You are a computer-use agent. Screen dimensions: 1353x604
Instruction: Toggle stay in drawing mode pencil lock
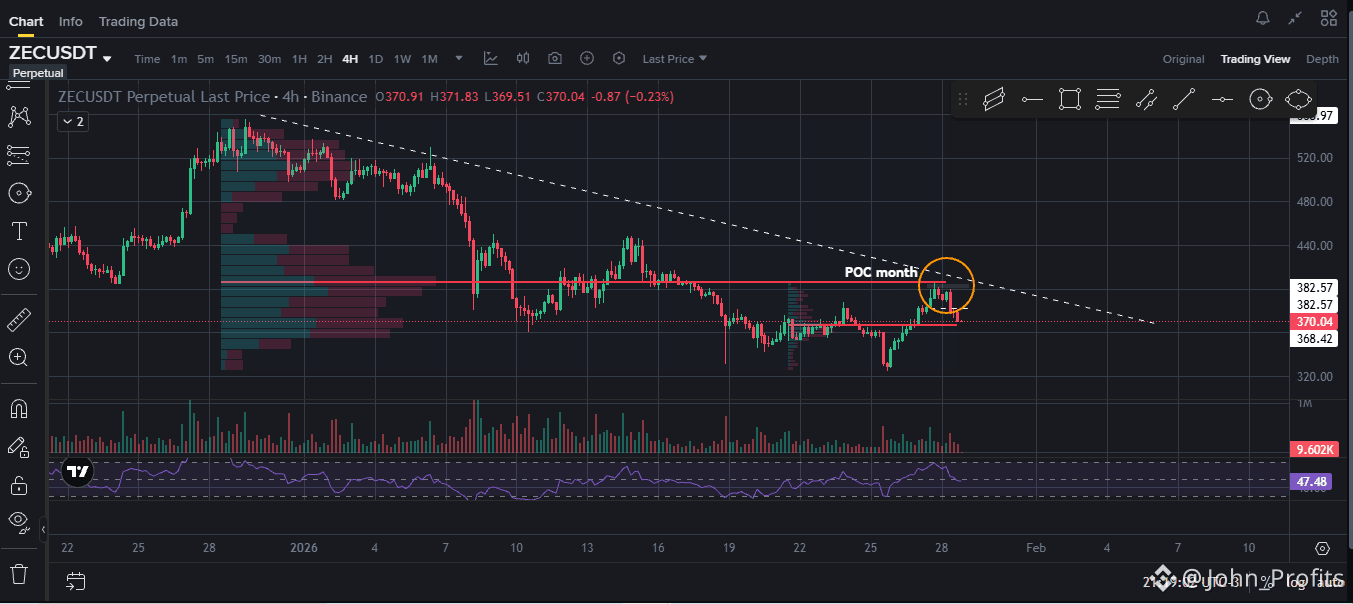18,447
